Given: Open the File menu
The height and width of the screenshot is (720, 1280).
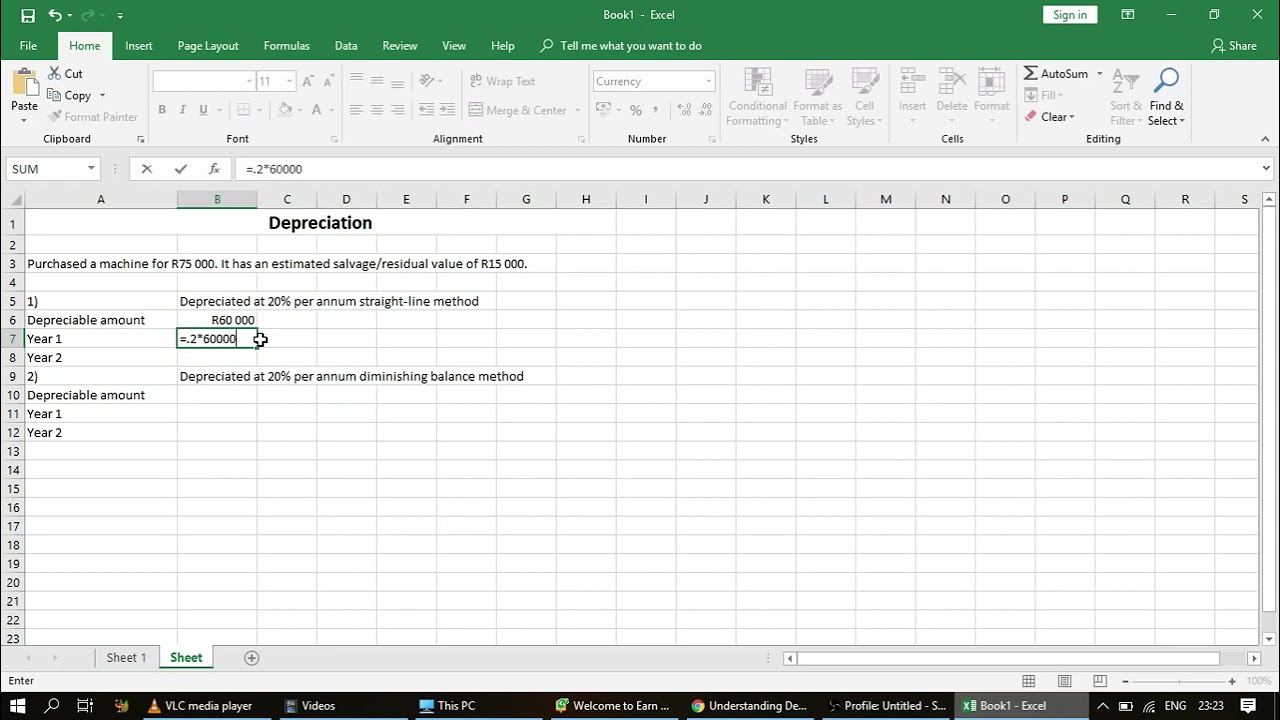Looking at the screenshot, I should pyautogui.click(x=28, y=46).
